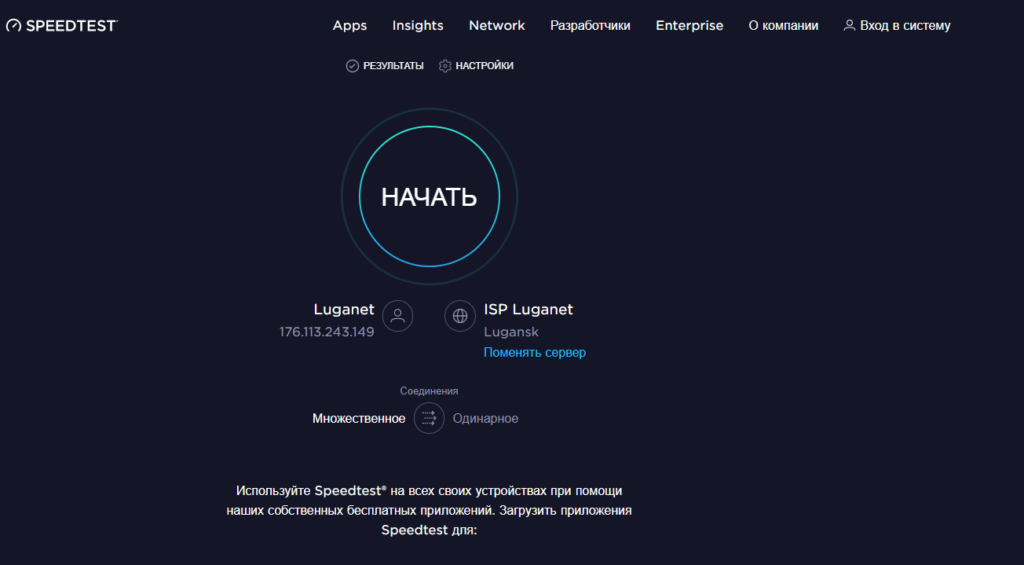The image size is (1024, 565).
Task: Click the ISP Luganet server name
Action: 528,310
